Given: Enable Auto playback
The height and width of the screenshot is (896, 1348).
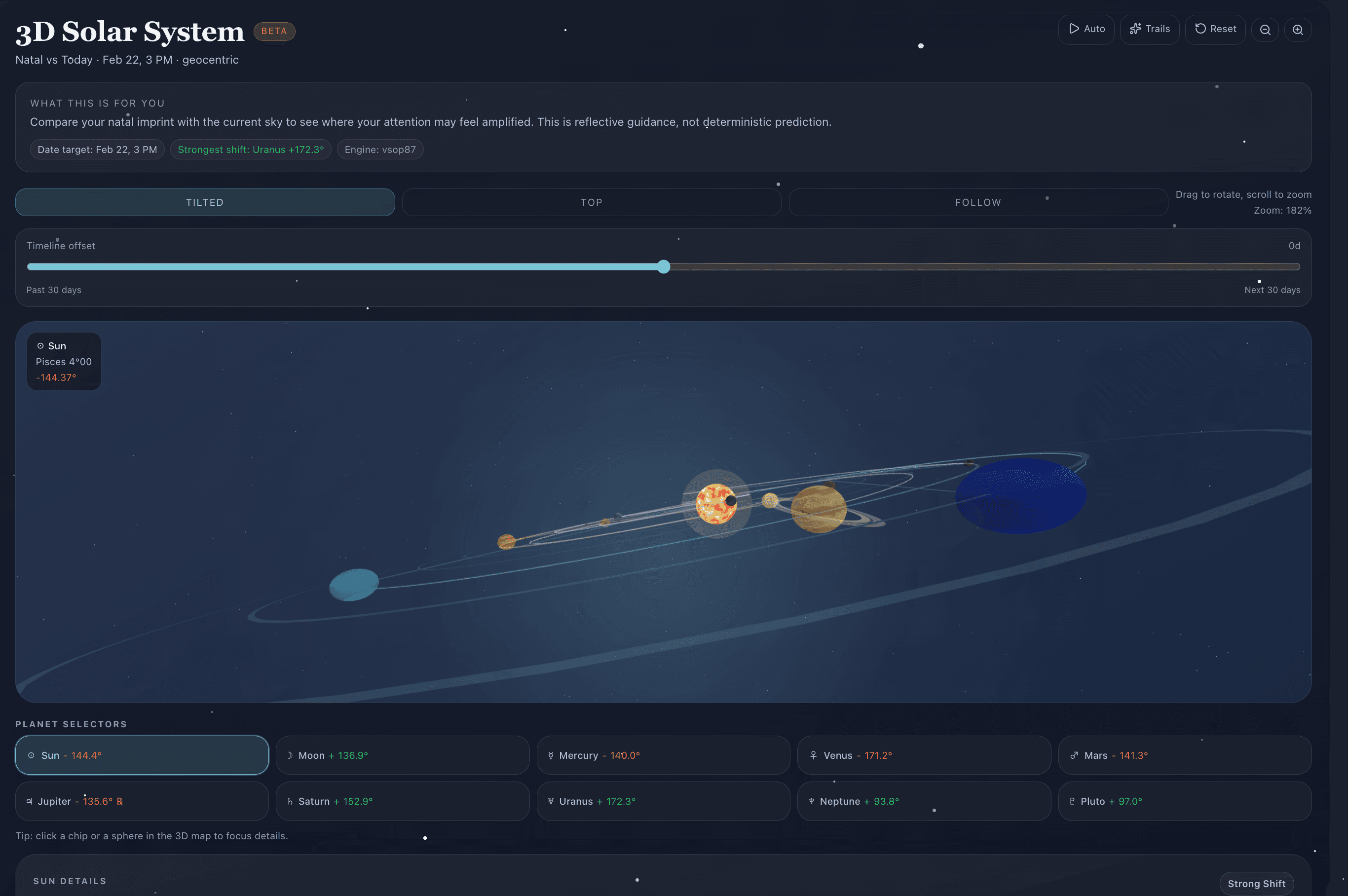Looking at the screenshot, I should click(1086, 29).
